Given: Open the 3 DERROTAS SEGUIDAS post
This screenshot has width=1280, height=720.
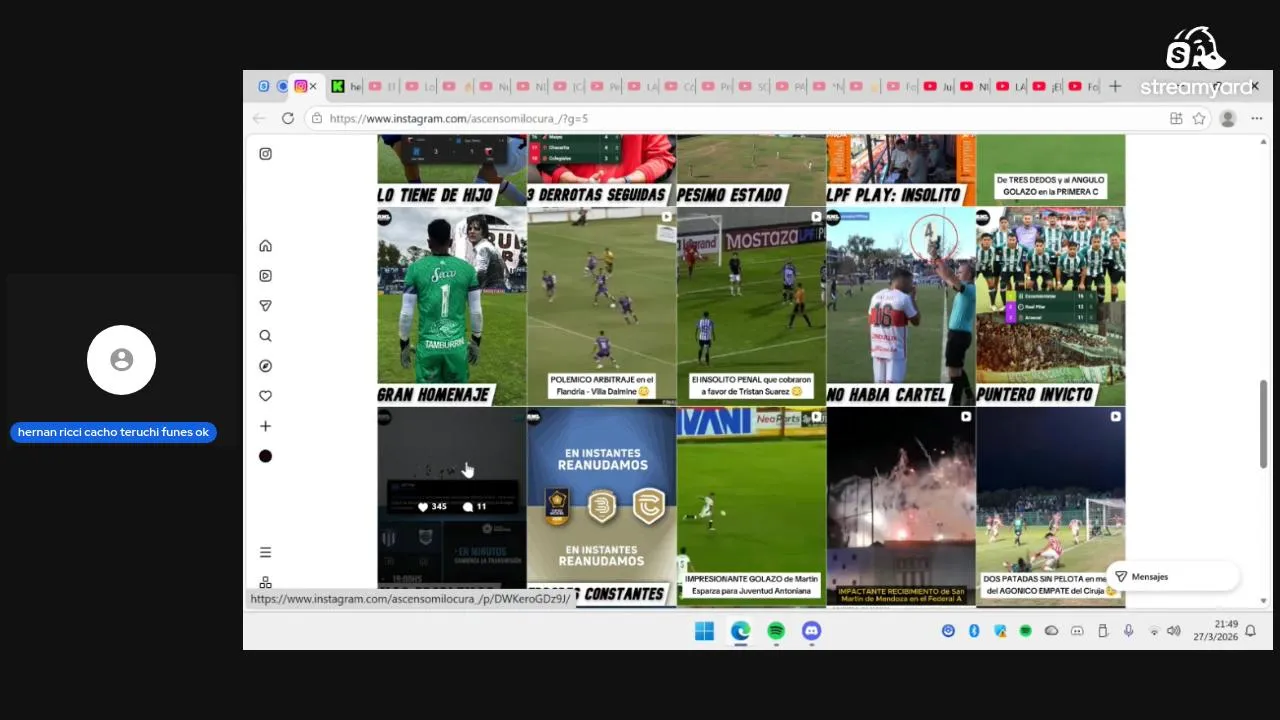Looking at the screenshot, I should click(601, 170).
